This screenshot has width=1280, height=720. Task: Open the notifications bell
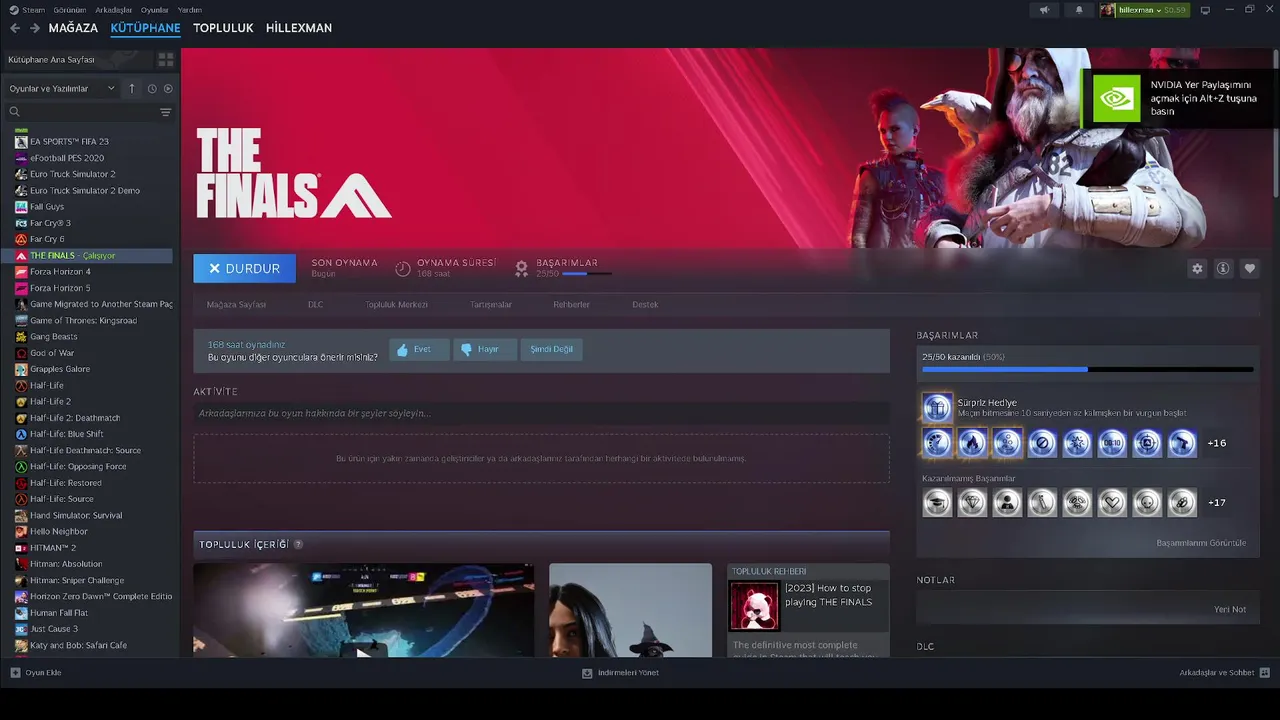tap(1078, 10)
